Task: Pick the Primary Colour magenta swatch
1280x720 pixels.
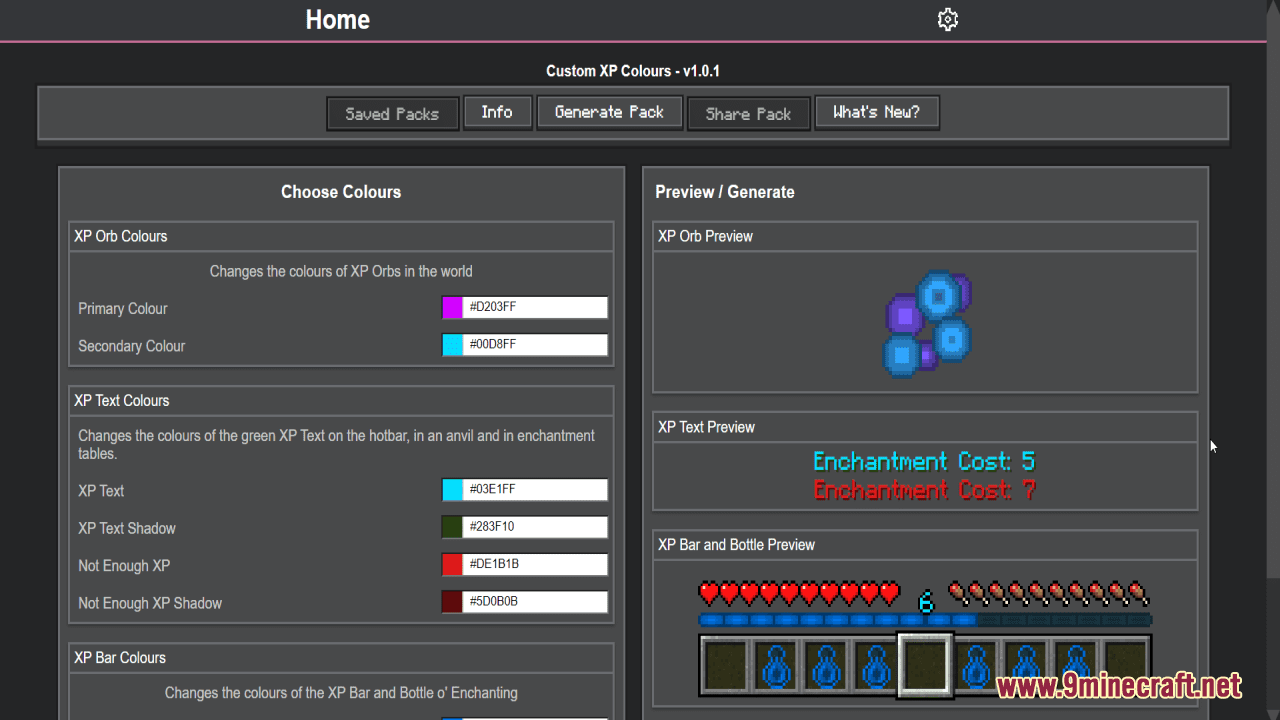Action: click(x=452, y=308)
